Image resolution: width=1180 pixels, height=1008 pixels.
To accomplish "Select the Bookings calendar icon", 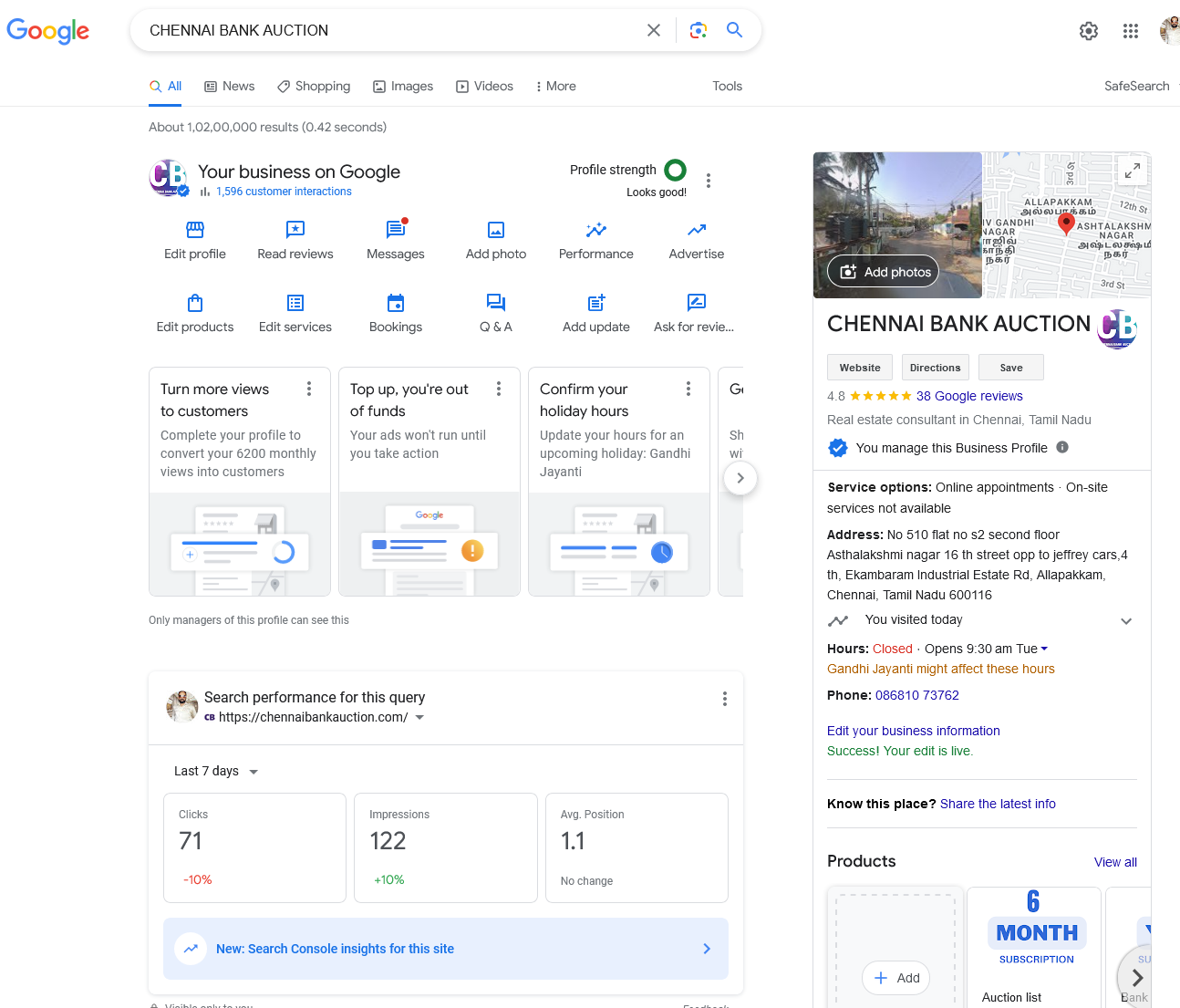I will tap(395, 303).
